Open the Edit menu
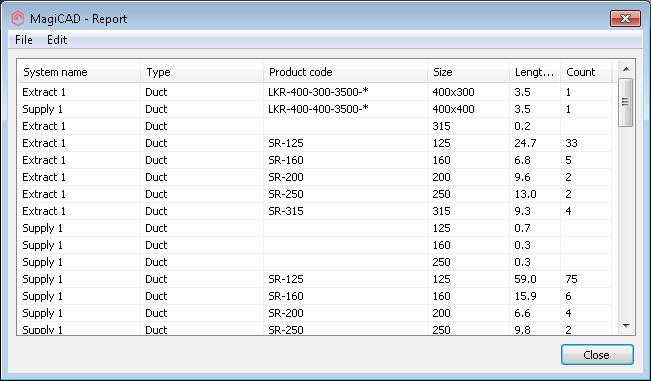 click(x=57, y=40)
